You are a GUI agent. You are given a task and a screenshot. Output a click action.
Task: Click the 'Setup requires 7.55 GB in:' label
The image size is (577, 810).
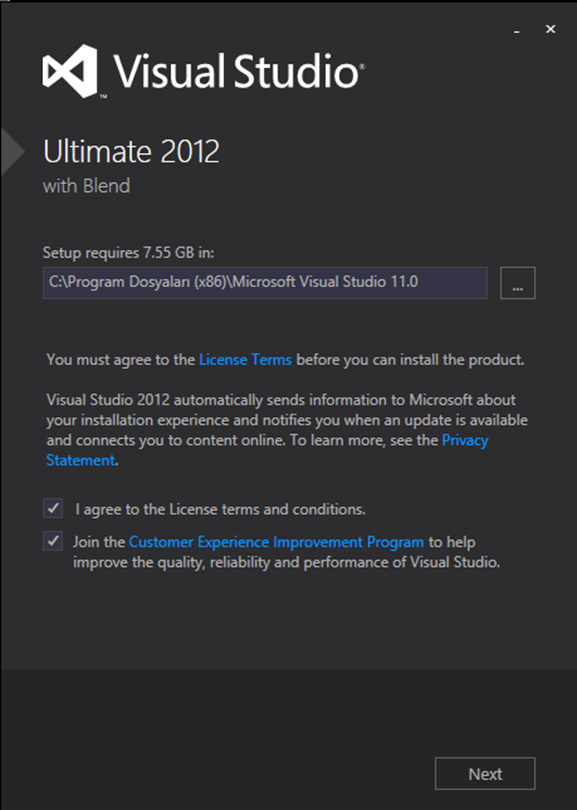[x=128, y=253]
